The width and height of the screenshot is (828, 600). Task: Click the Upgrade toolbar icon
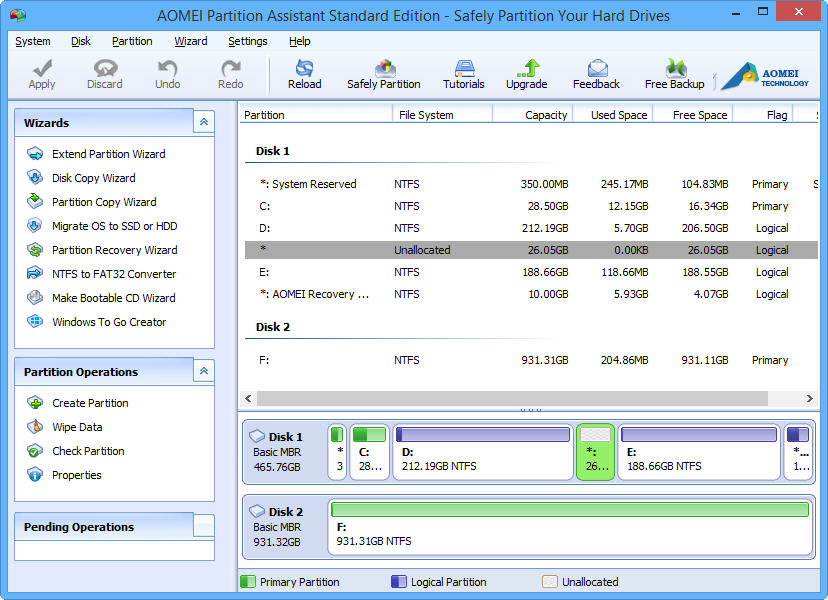point(526,73)
